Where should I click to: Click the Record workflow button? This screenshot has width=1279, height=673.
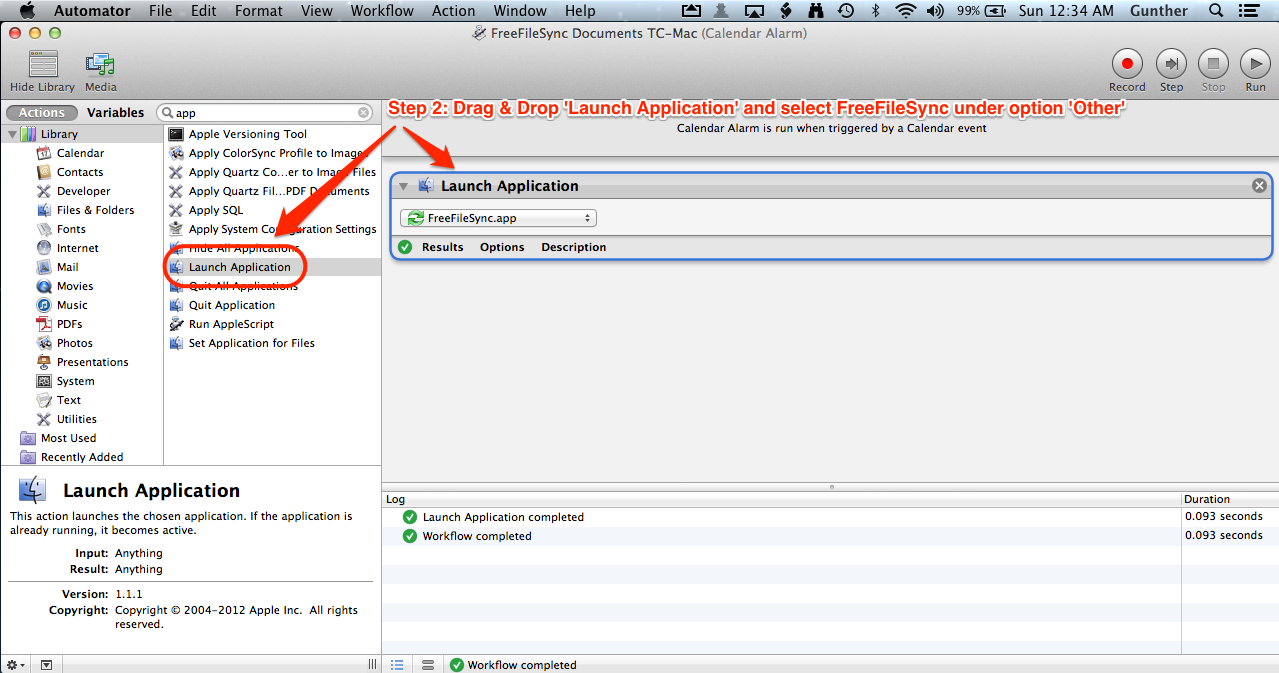pyautogui.click(x=1126, y=65)
